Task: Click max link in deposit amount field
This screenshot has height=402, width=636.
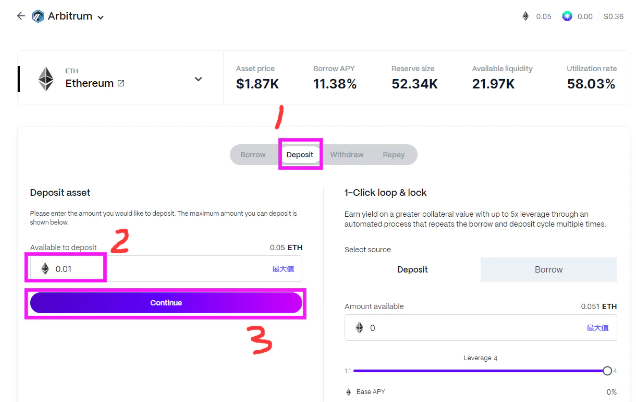Action: point(283,269)
